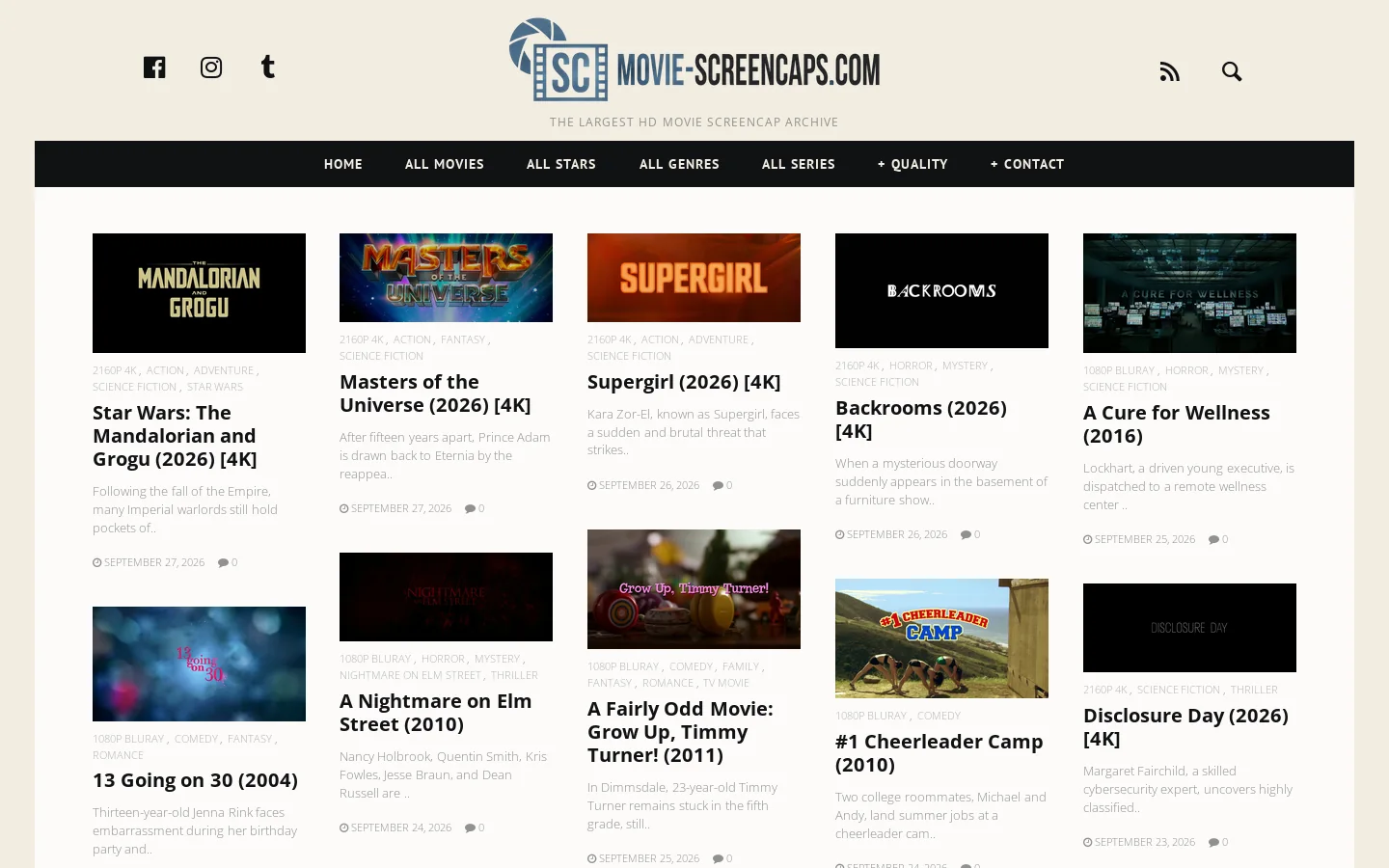Open the Tumblr blog icon
This screenshot has height=868, width=1389.
[x=268, y=67]
